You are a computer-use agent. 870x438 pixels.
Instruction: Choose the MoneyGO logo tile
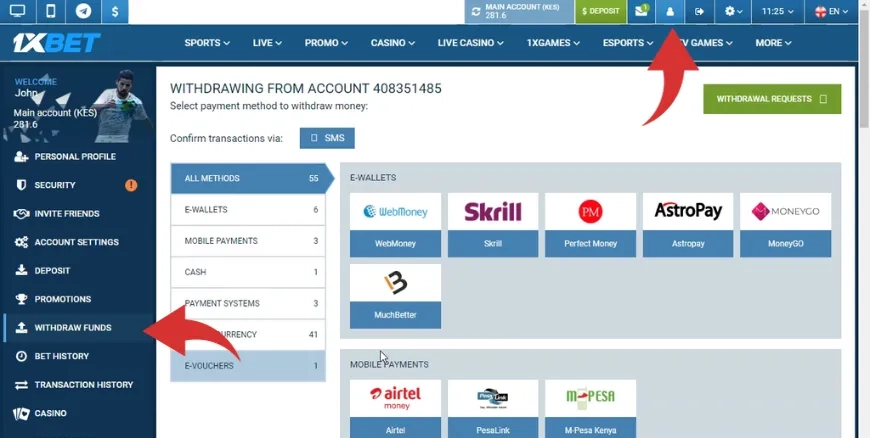[x=786, y=212]
